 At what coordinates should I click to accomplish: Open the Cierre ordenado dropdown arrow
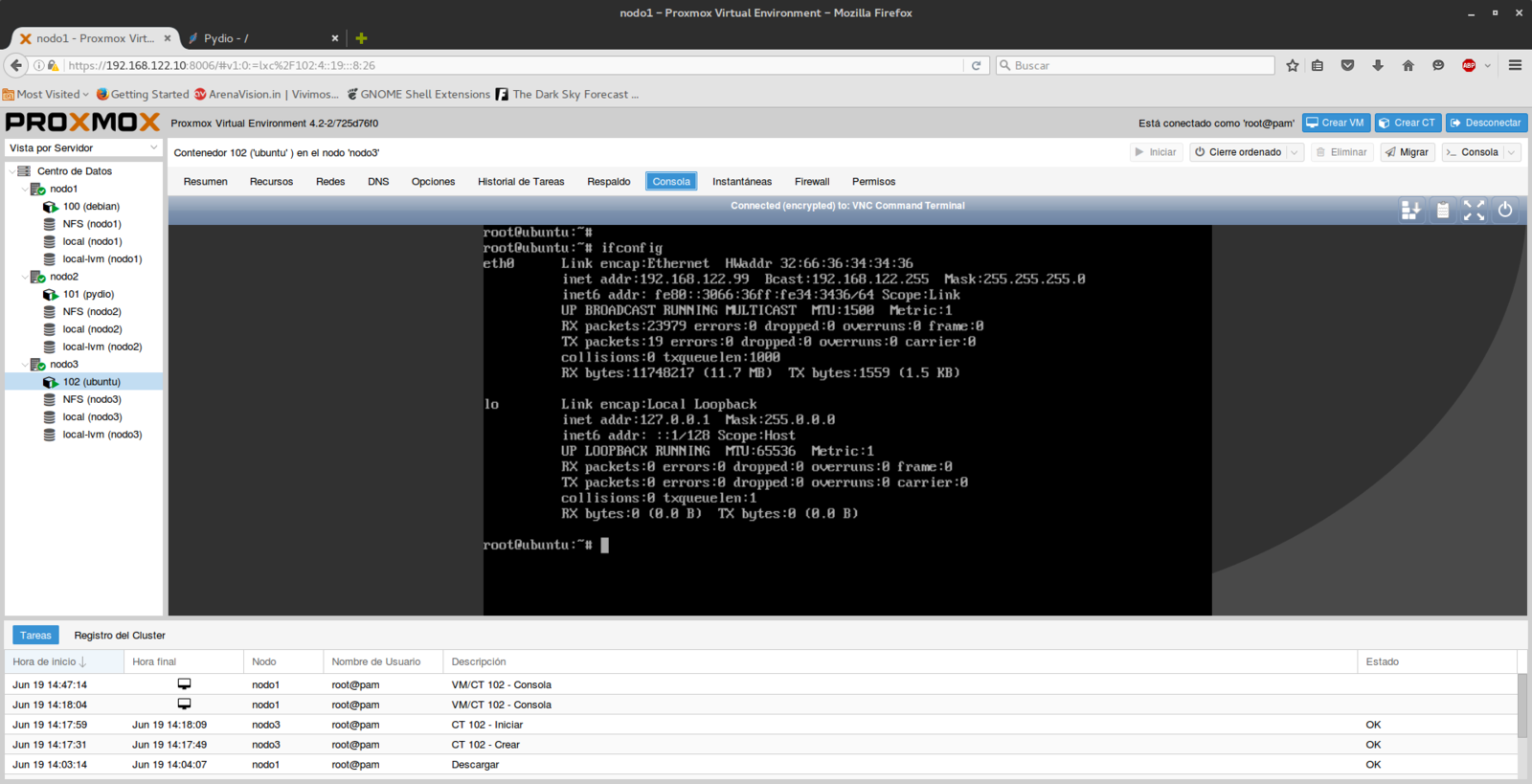pyautogui.click(x=1295, y=152)
